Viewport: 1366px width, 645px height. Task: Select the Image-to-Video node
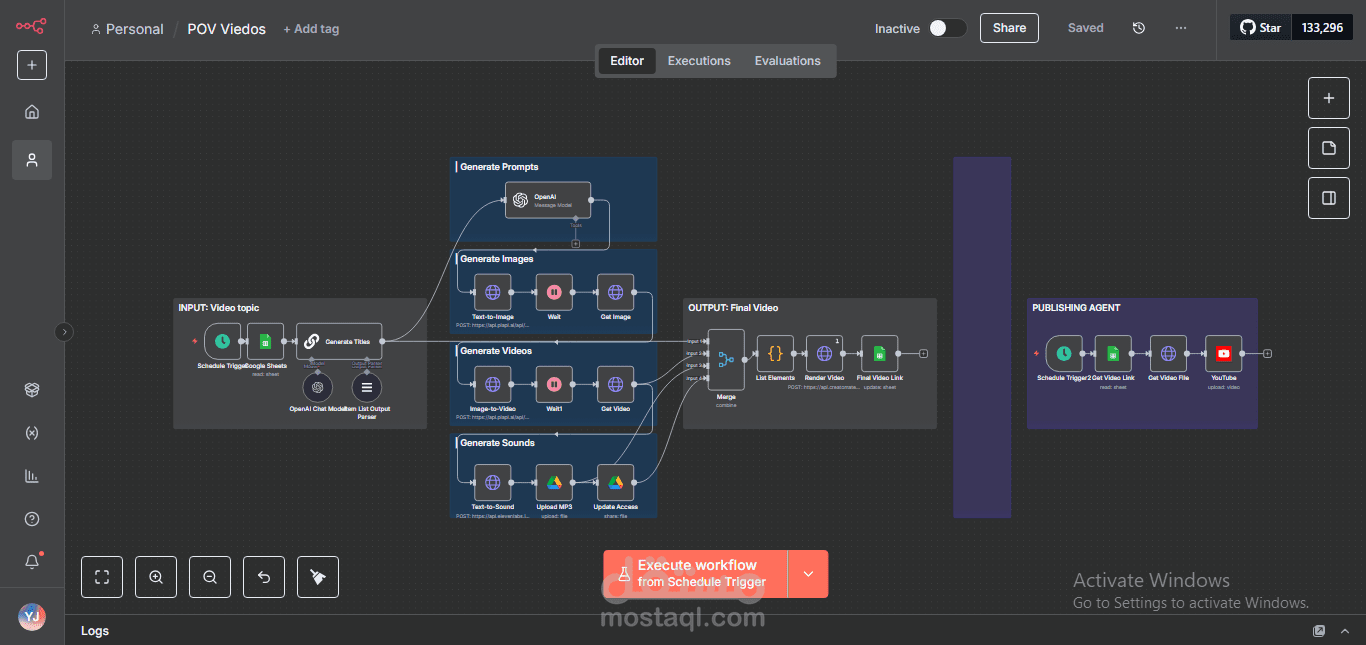492,384
